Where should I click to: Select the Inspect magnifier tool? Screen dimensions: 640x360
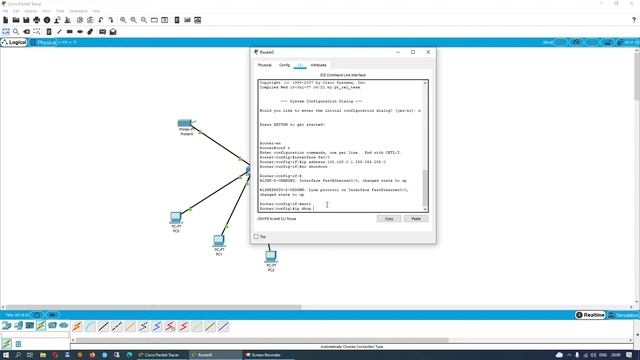click(16, 31)
